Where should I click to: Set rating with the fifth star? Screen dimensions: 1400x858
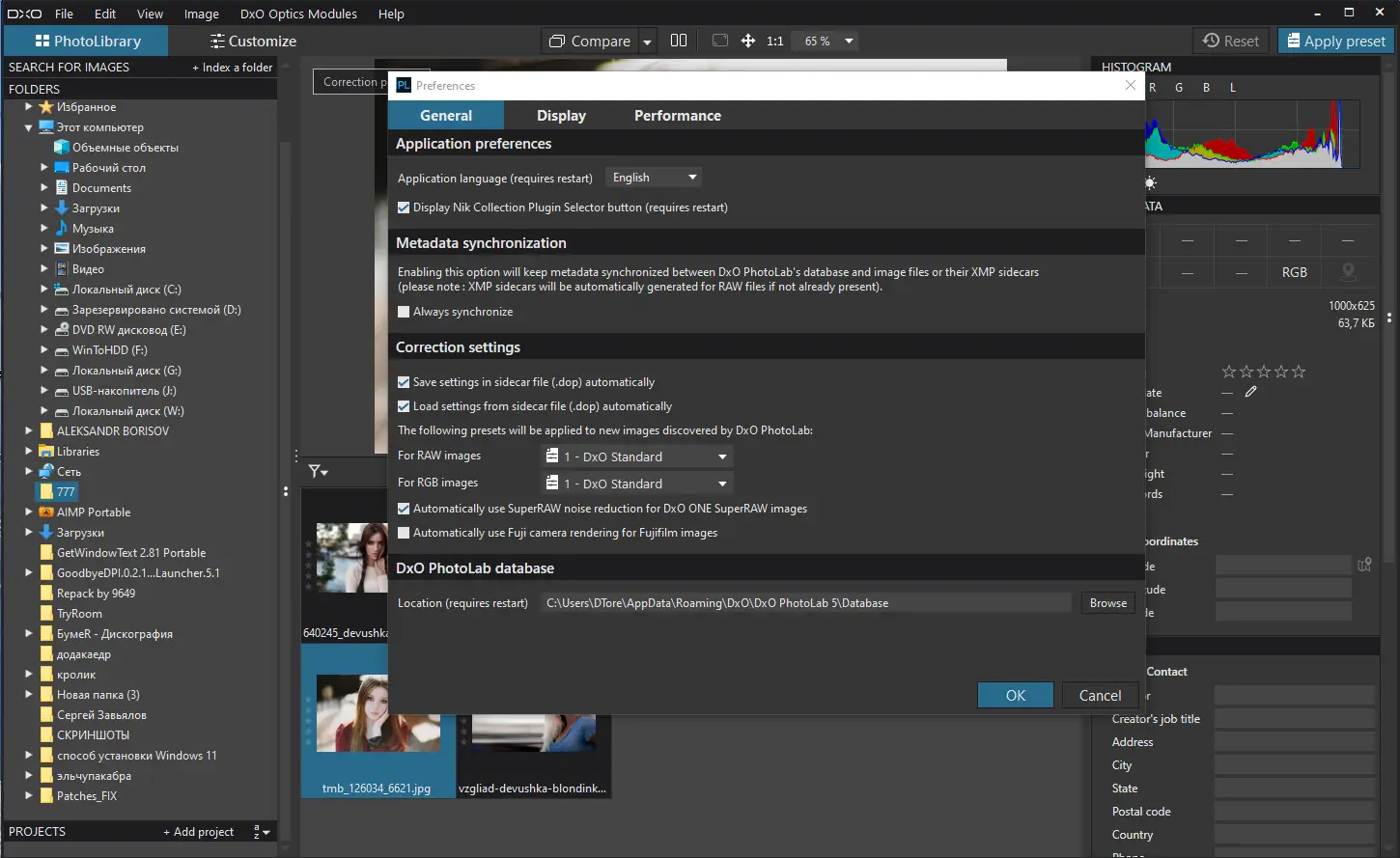coord(1299,372)
